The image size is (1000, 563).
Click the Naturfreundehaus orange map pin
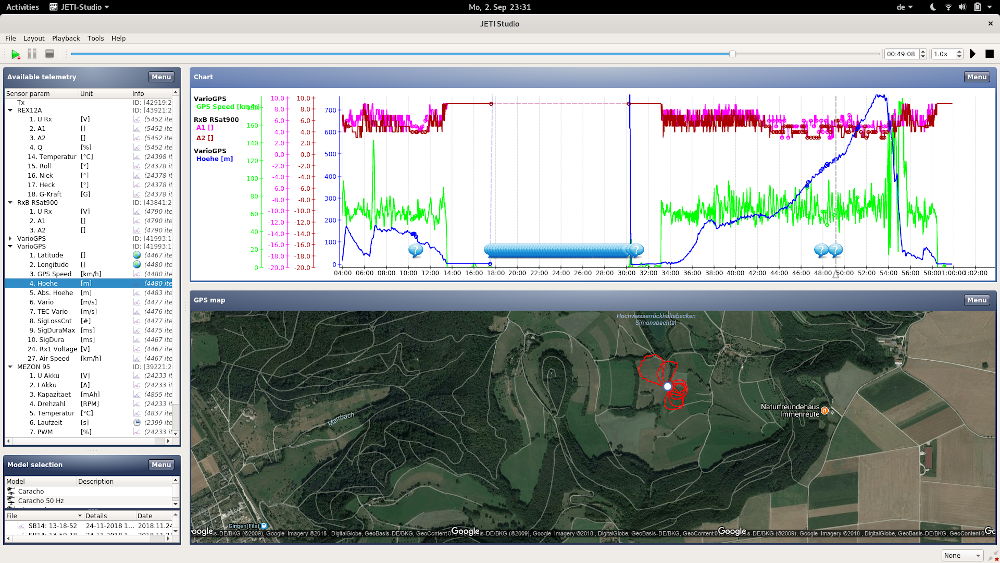[x=825, y=411]
